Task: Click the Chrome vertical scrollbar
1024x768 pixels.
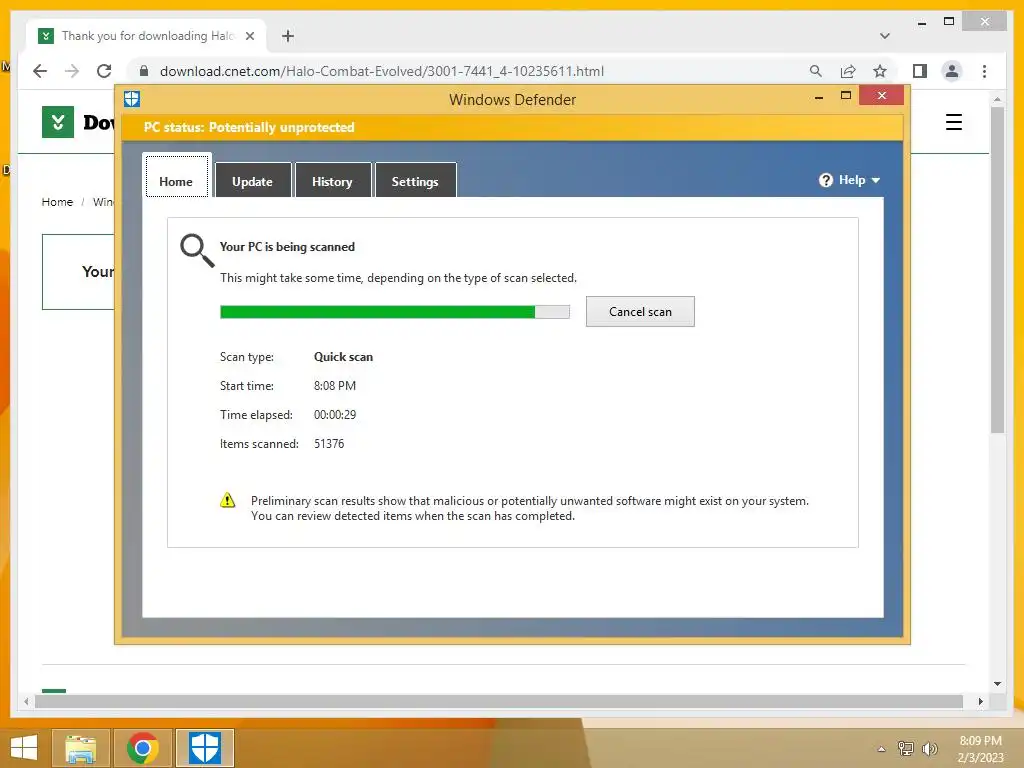Action: click(x=997, y=269)
